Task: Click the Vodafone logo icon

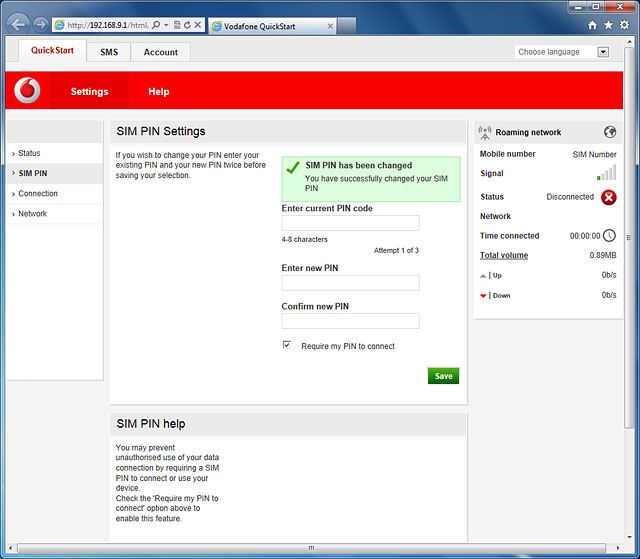Action: [x=27, y=91]
